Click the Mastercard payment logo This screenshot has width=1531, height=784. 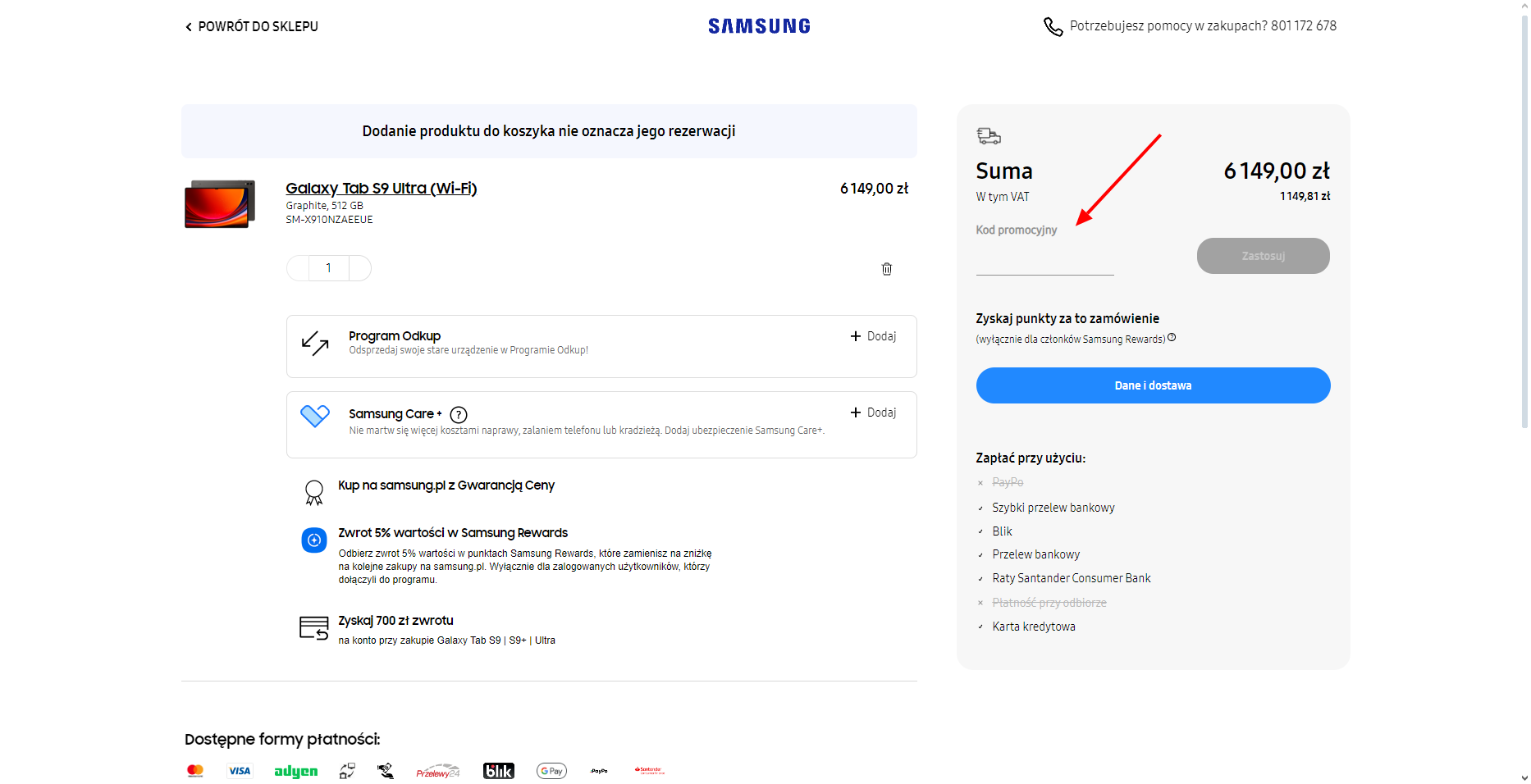click(x=195, y=771)
